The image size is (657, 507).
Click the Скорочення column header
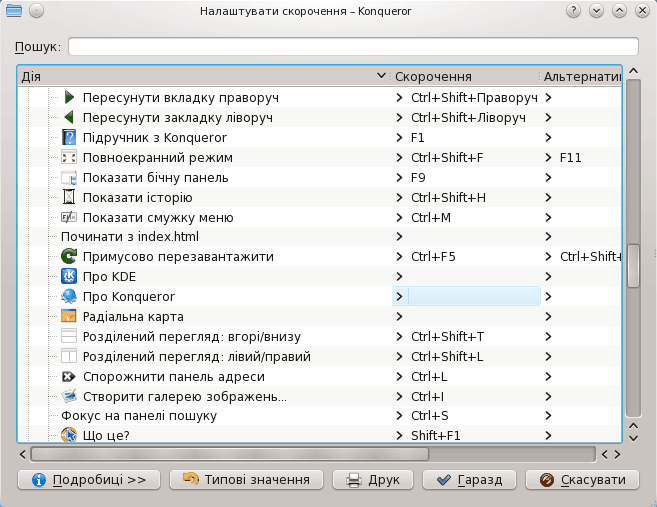[433, 76]
